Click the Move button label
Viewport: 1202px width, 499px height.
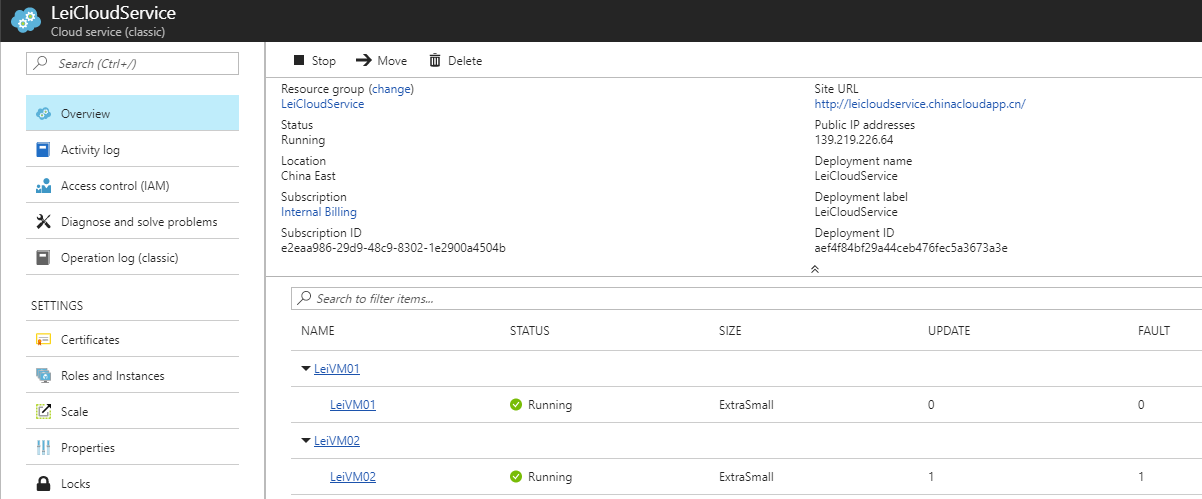click(392, 61)
